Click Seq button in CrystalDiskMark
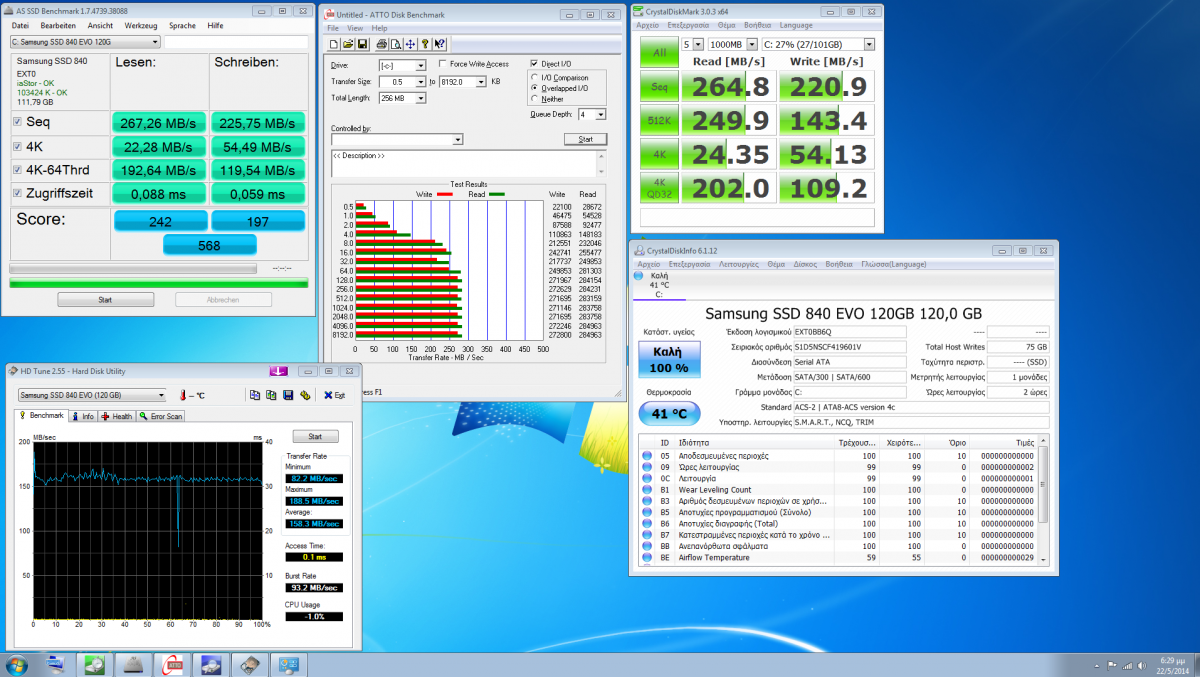This screenshot has height=677, width=1200. click(x=657, y=87)
